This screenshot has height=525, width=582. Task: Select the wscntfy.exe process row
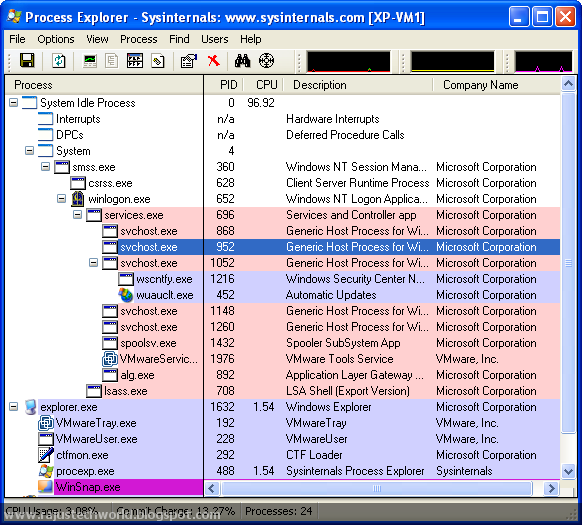(282, 279)
